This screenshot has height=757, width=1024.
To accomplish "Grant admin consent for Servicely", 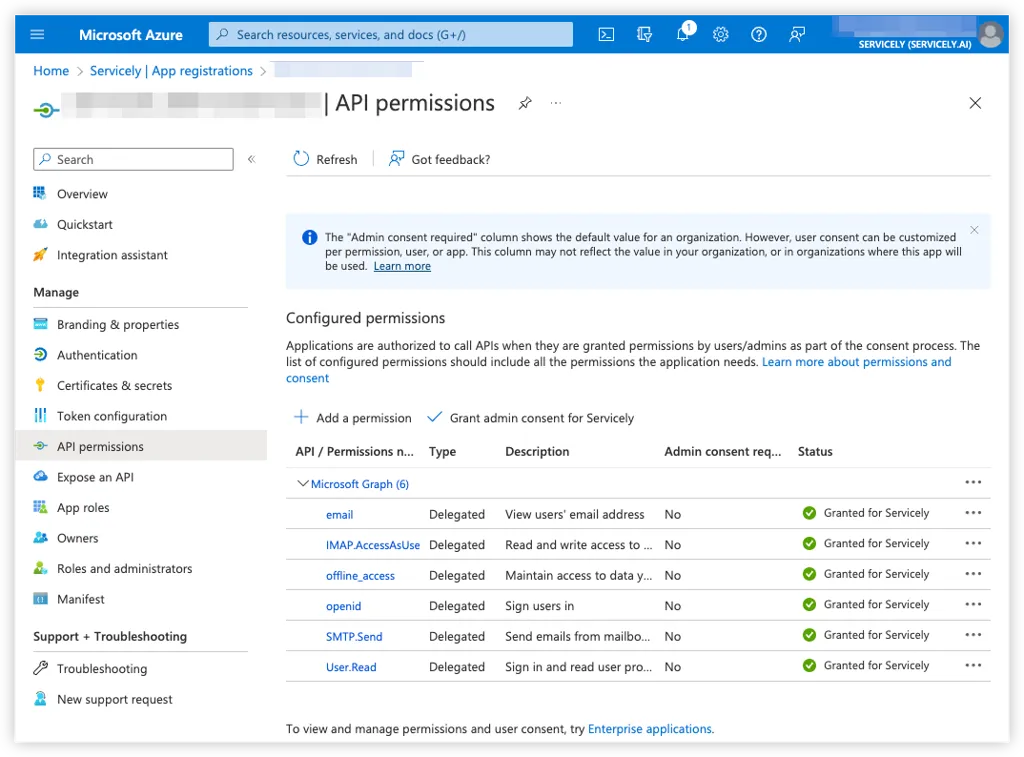I will pyautogui.click(x=530, y=418).
